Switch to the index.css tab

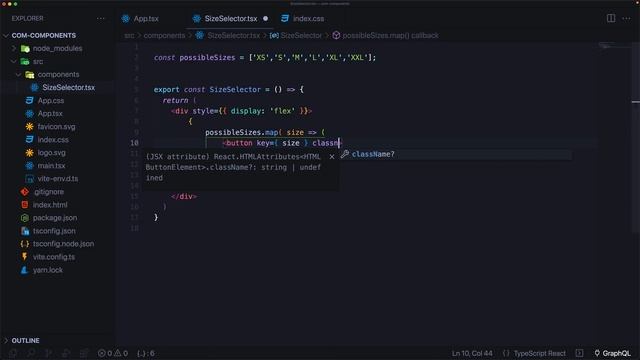click(308, 18)
